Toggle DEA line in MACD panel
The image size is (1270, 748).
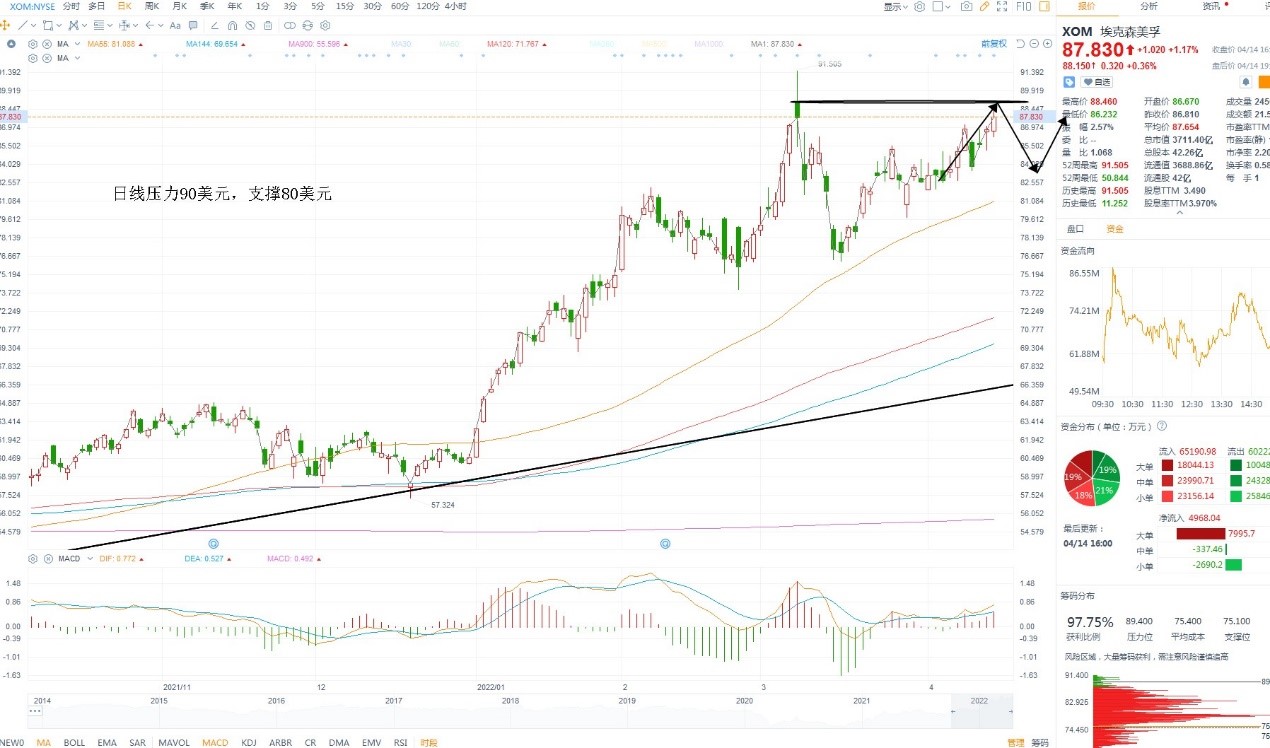pyautogui.click(x=207, y=558)
